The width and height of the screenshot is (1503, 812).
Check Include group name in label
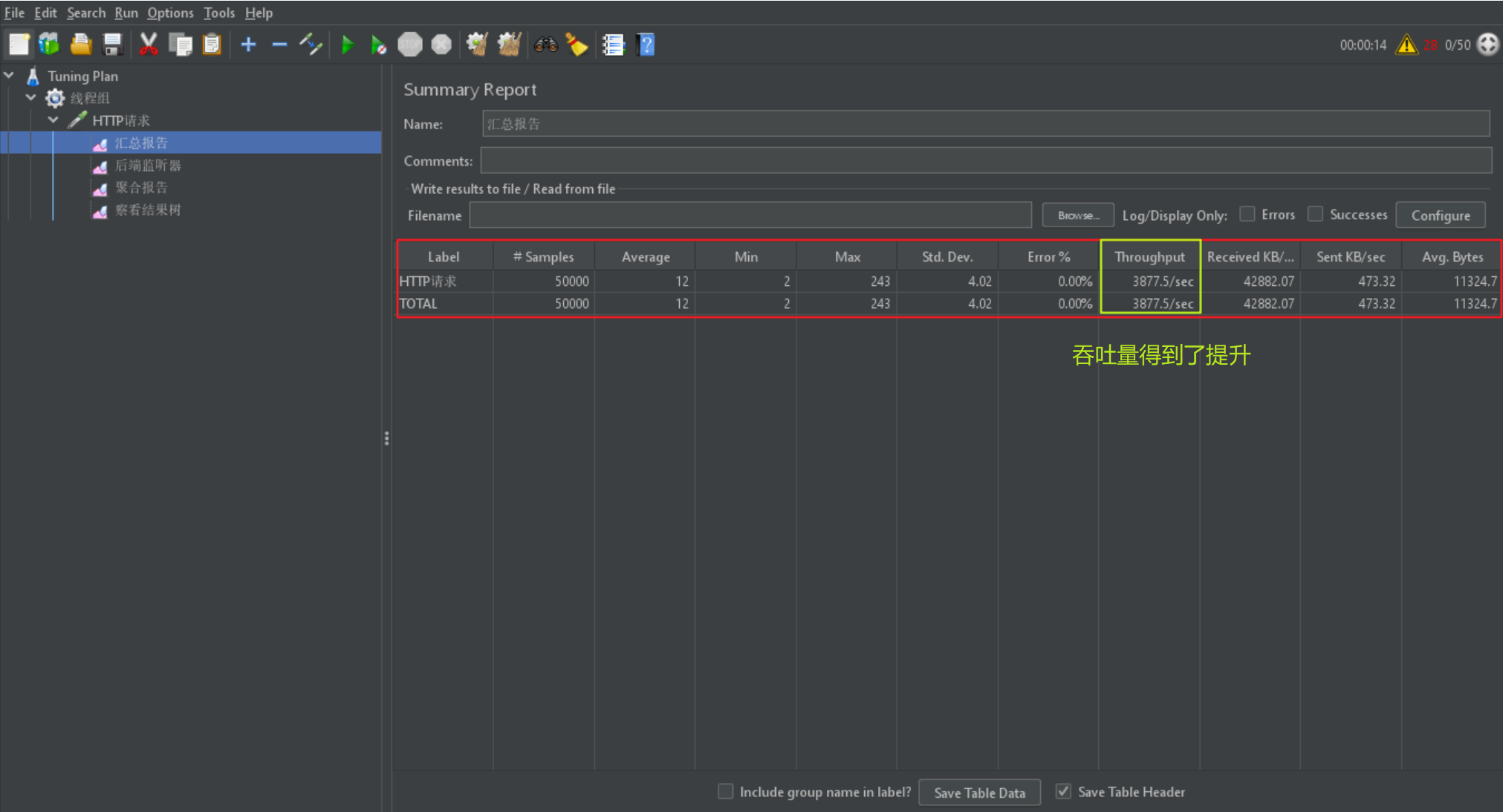pyautogui.click(x=725, y=791)
